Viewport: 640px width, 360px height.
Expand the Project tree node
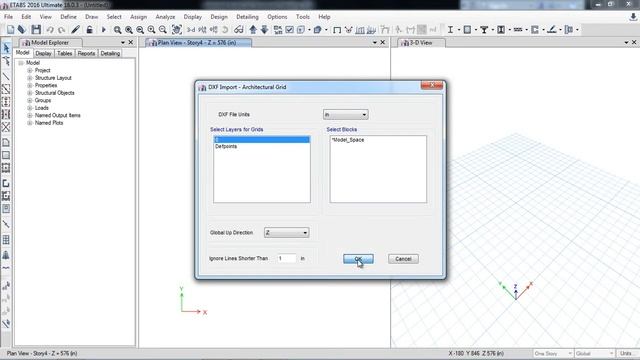click(30, 70)
